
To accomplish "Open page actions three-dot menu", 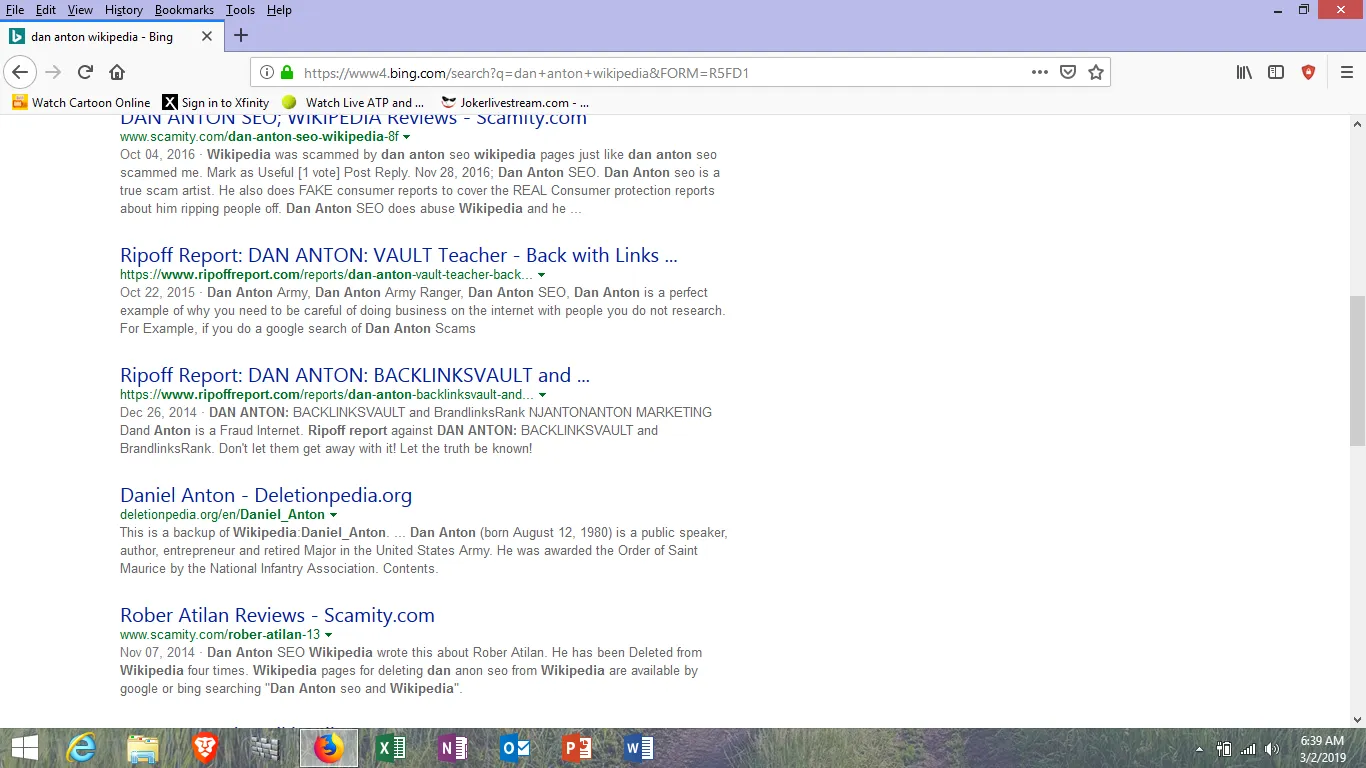I will point(1040,72).
